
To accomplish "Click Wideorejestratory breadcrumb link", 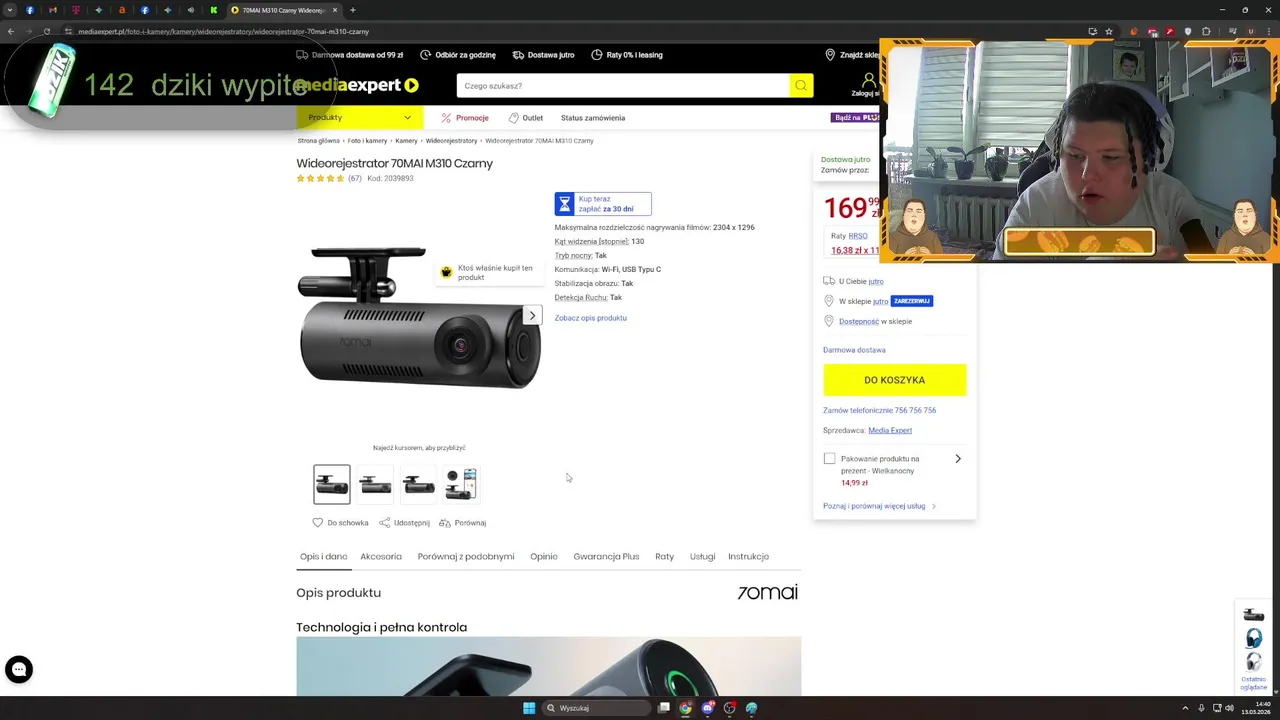I will pyautogui.click(x=451, y=141).
